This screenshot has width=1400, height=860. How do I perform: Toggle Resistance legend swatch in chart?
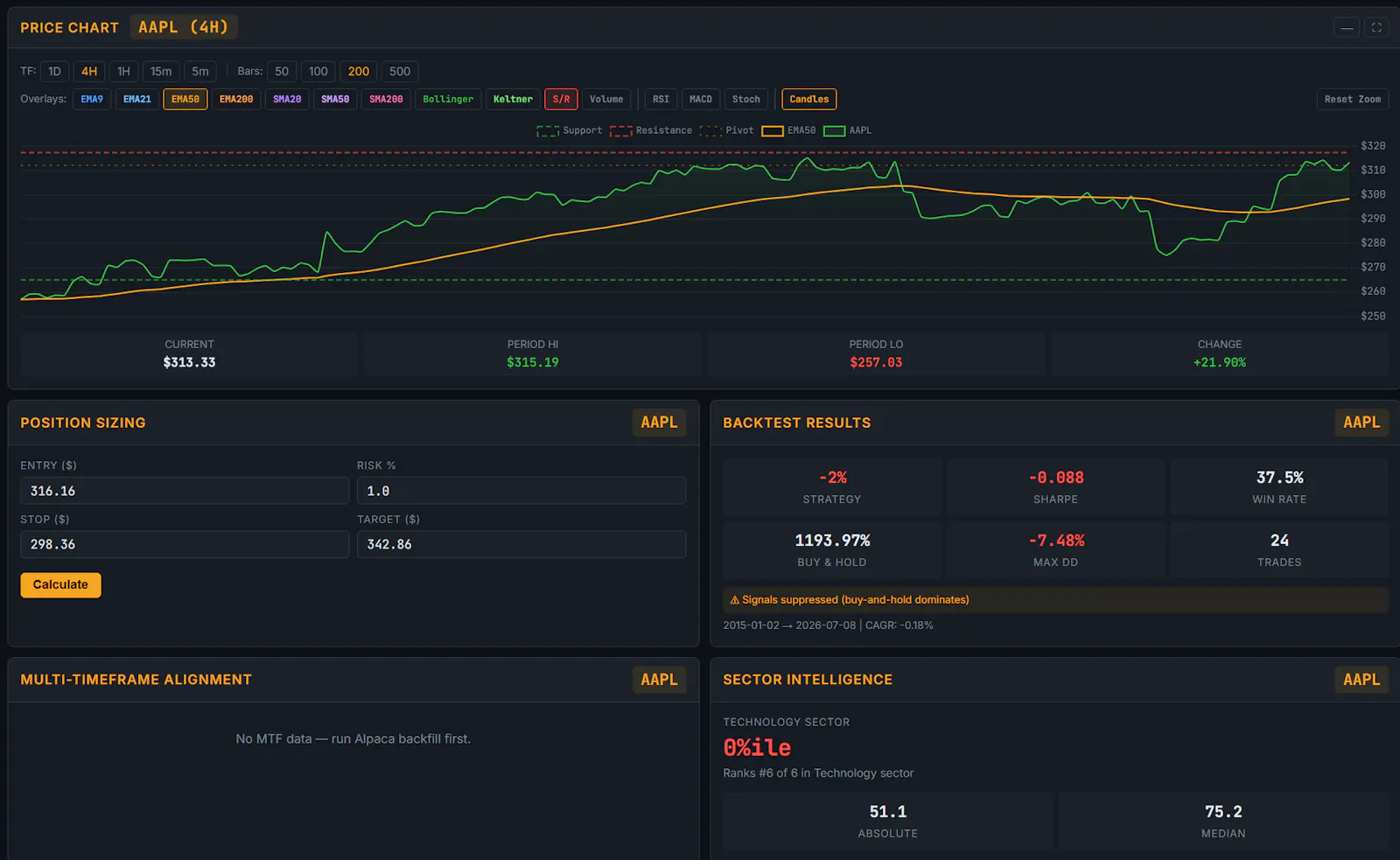pyautogui.click(x=621, y=131)
